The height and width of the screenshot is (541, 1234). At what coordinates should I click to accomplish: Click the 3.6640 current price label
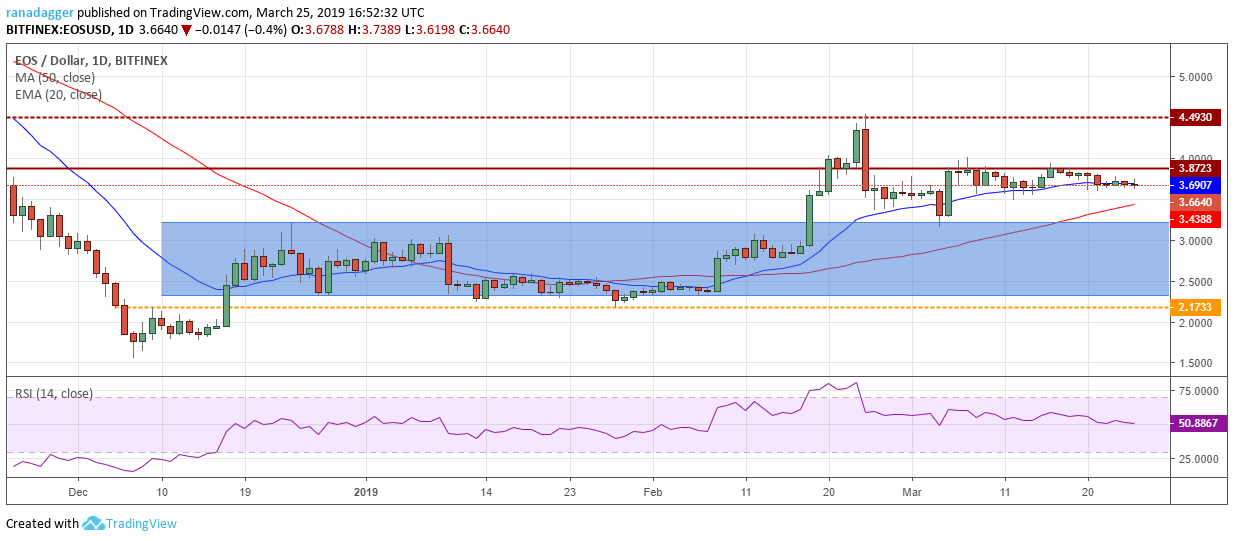point(1195,202)
